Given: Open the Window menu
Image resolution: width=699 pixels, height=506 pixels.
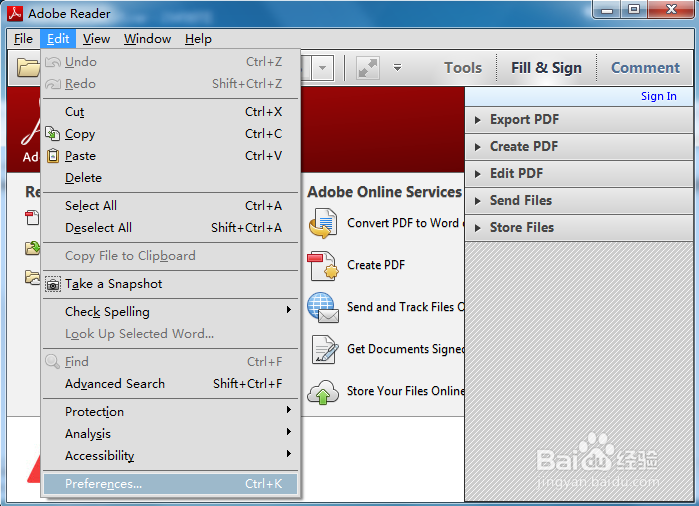Looking at the screenshot, I should pyautogui.click(x=148, y=39).
